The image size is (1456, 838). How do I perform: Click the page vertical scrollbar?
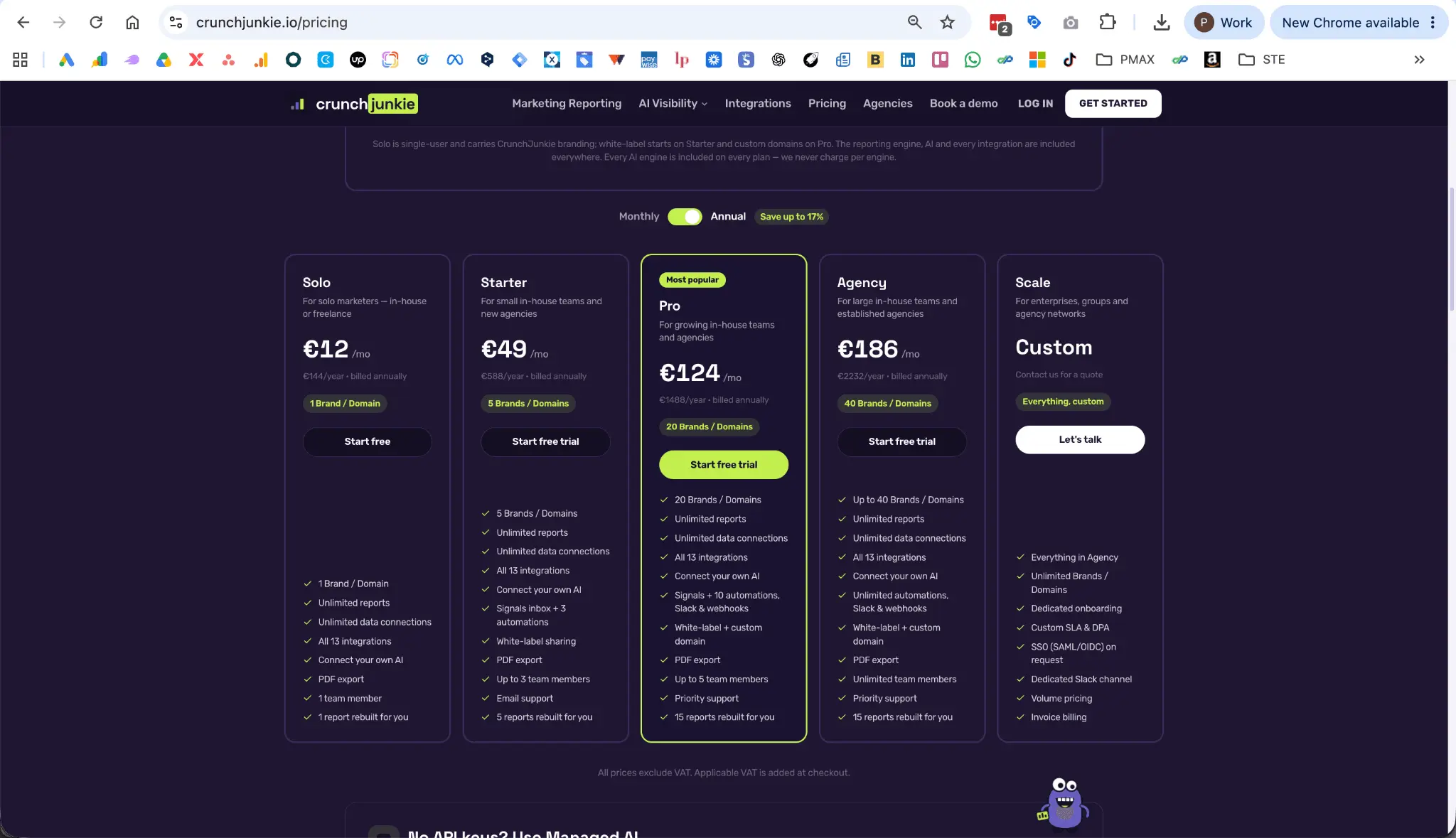coord(1451,249)
